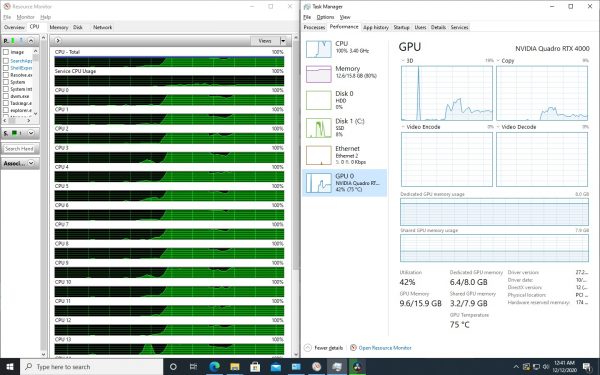This screenshot has width=600, height=375.
Task: Tick the Image select-all checkbox
Action: point(6,52)
